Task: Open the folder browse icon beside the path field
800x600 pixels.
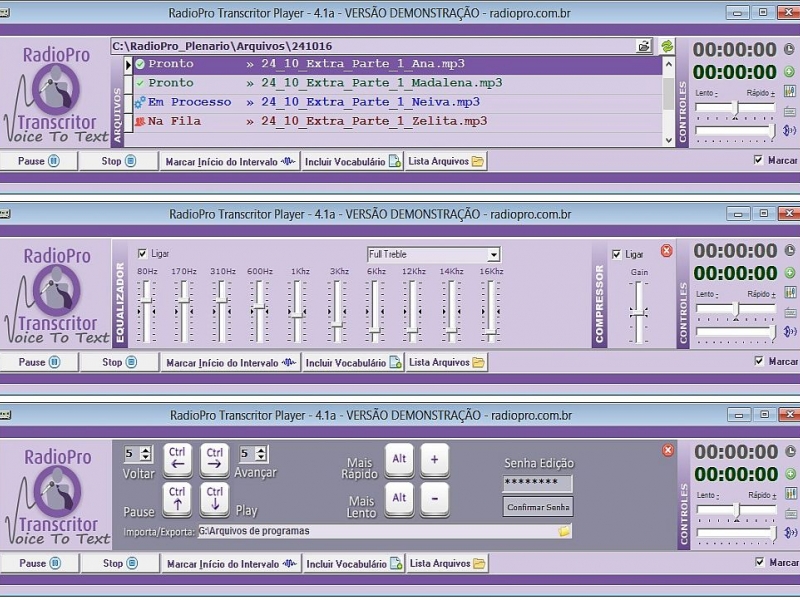Action: (x=644, y=46)
